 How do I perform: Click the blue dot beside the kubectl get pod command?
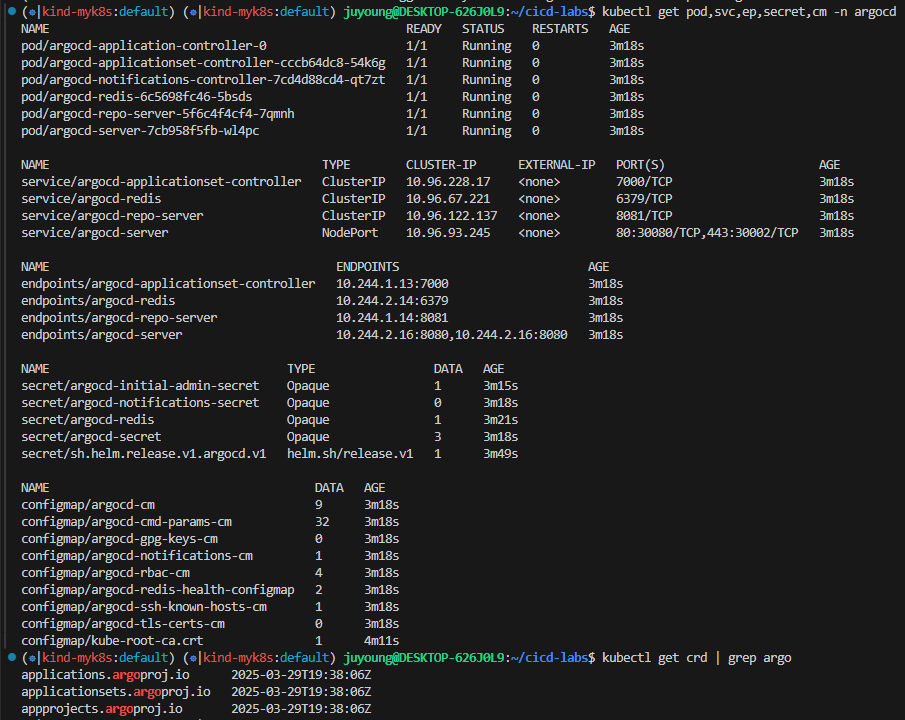[x=12, y=11]
